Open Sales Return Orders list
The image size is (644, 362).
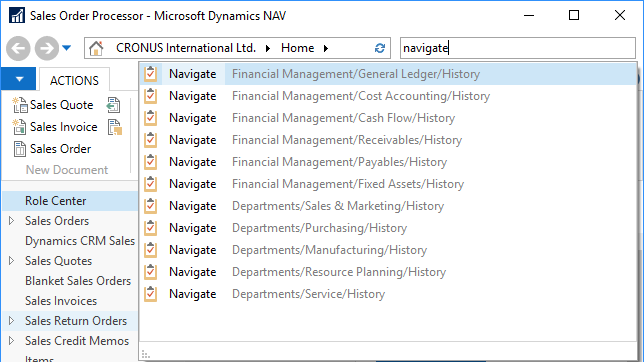click(x=76, y=321)
